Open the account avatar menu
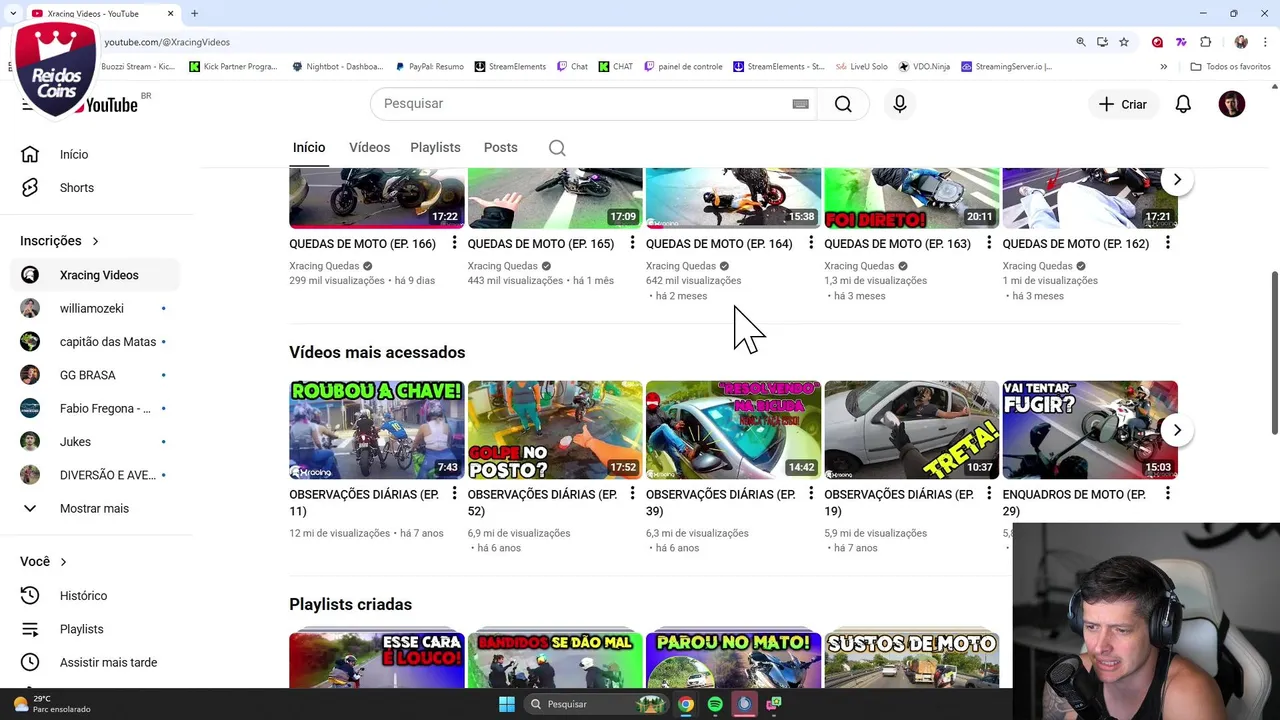 point(1232,104)
